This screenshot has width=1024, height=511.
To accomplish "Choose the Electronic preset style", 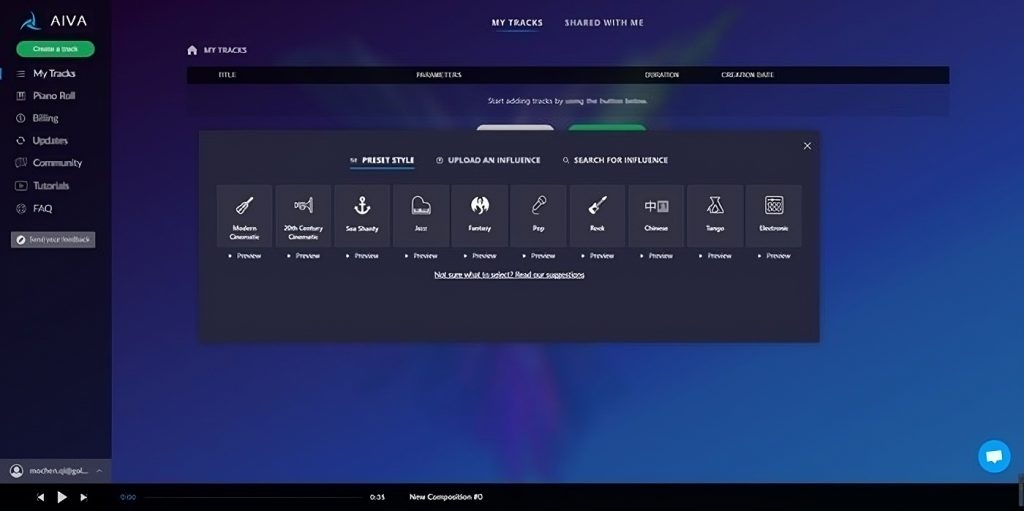I will click(x=774, y=216).
